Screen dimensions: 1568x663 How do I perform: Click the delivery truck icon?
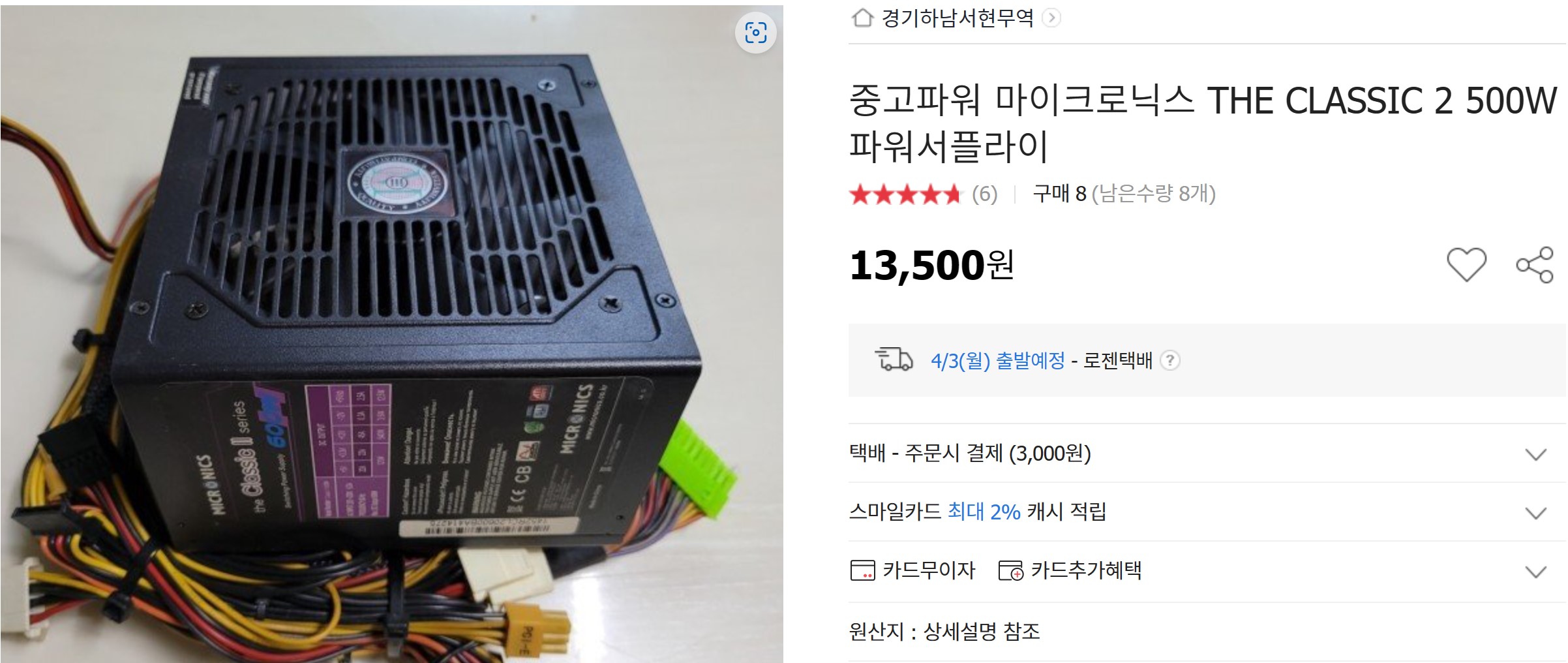894,360
